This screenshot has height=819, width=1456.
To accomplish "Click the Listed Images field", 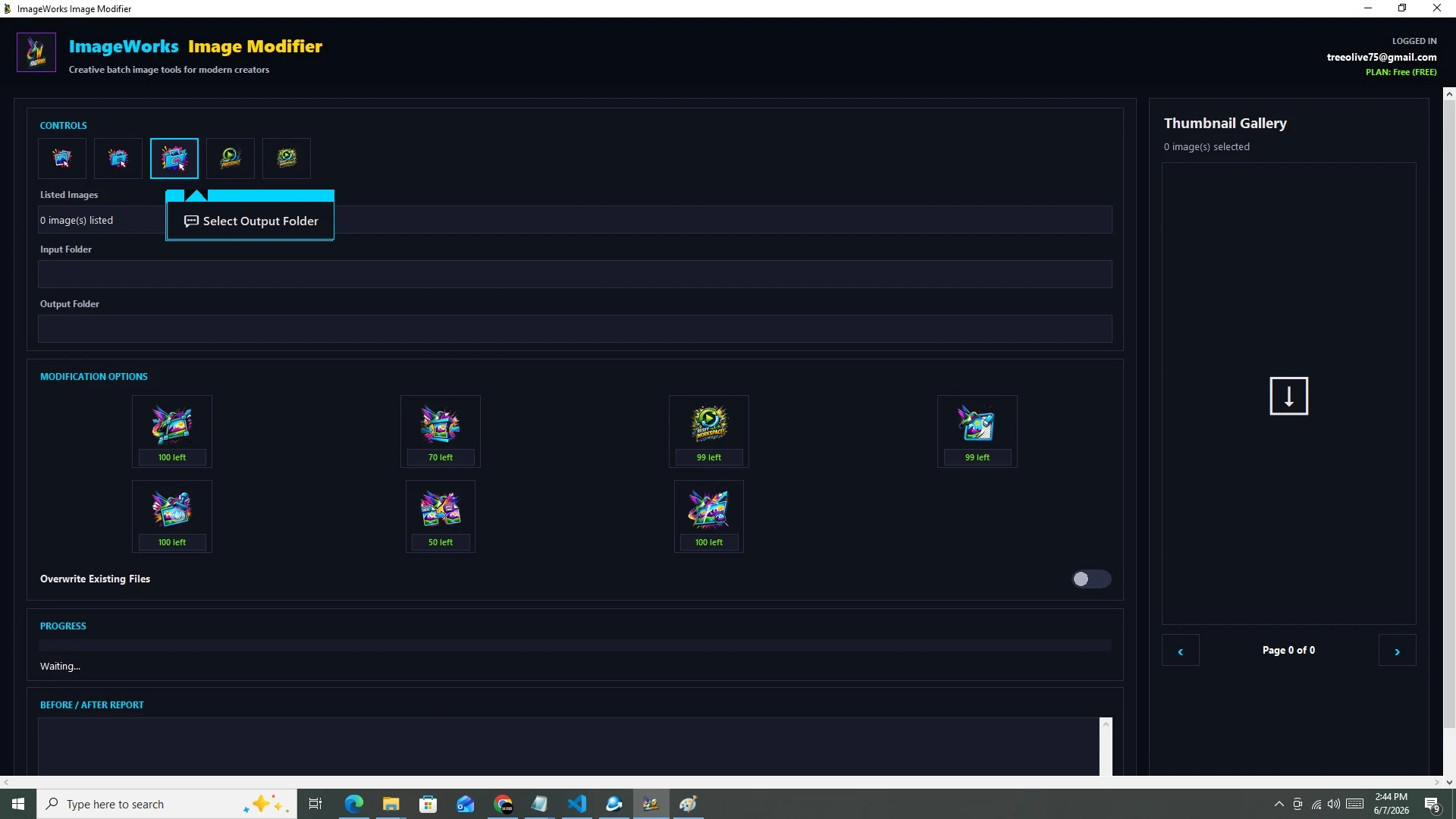I will click(x=575, y=220).
